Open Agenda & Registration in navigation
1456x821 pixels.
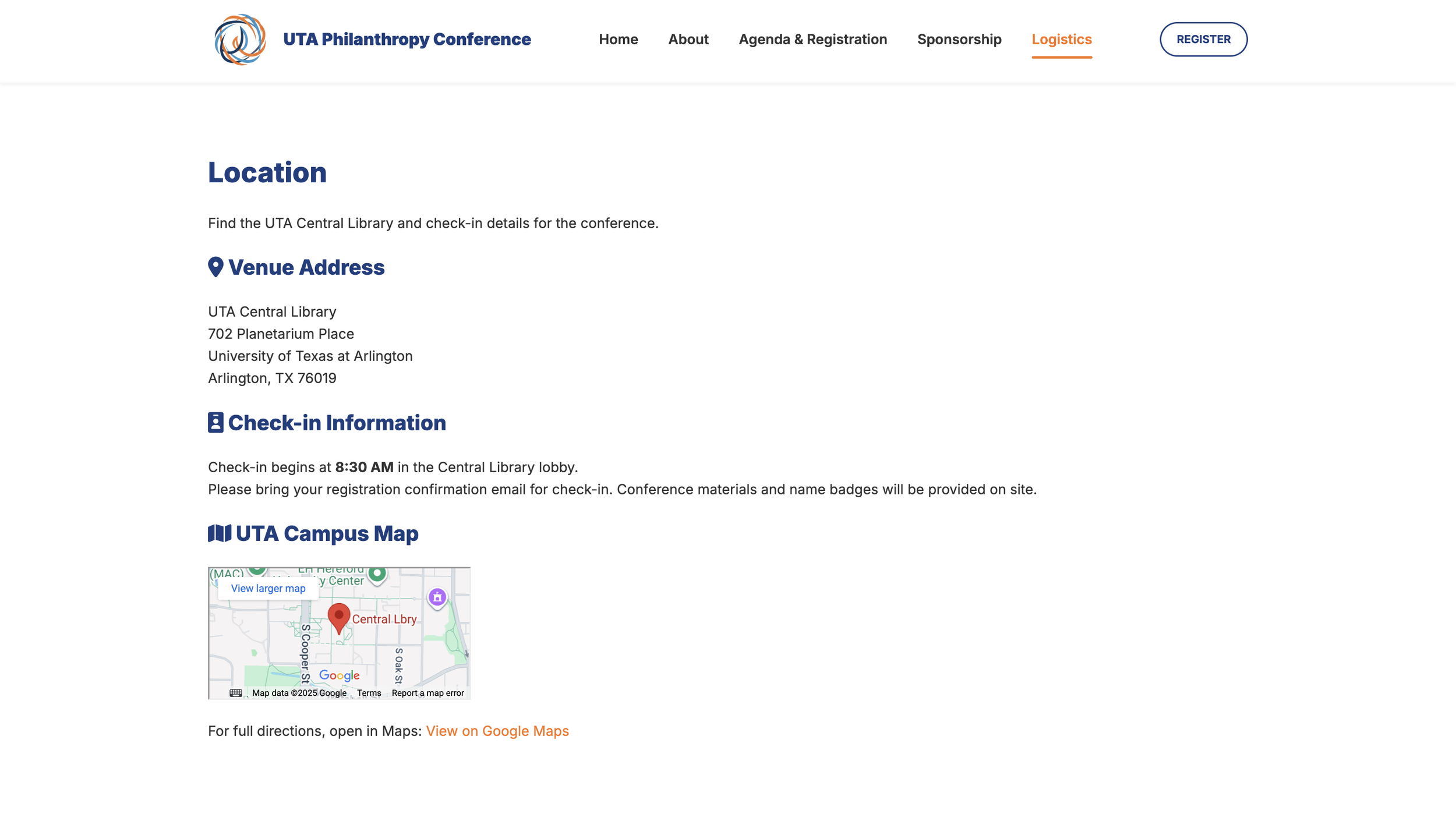click(812, 39)
